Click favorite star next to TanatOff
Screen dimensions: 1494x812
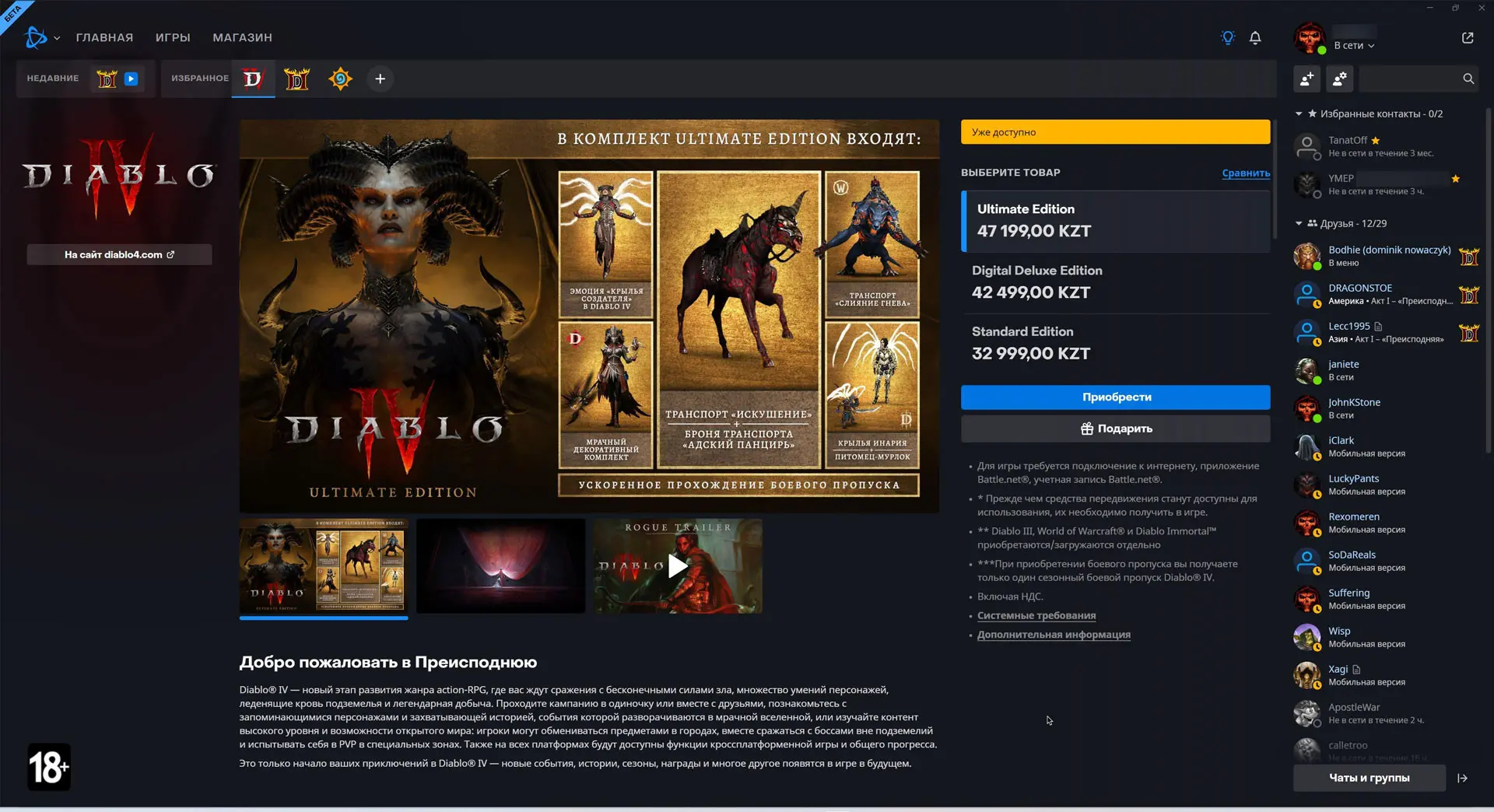(1376, 141)
